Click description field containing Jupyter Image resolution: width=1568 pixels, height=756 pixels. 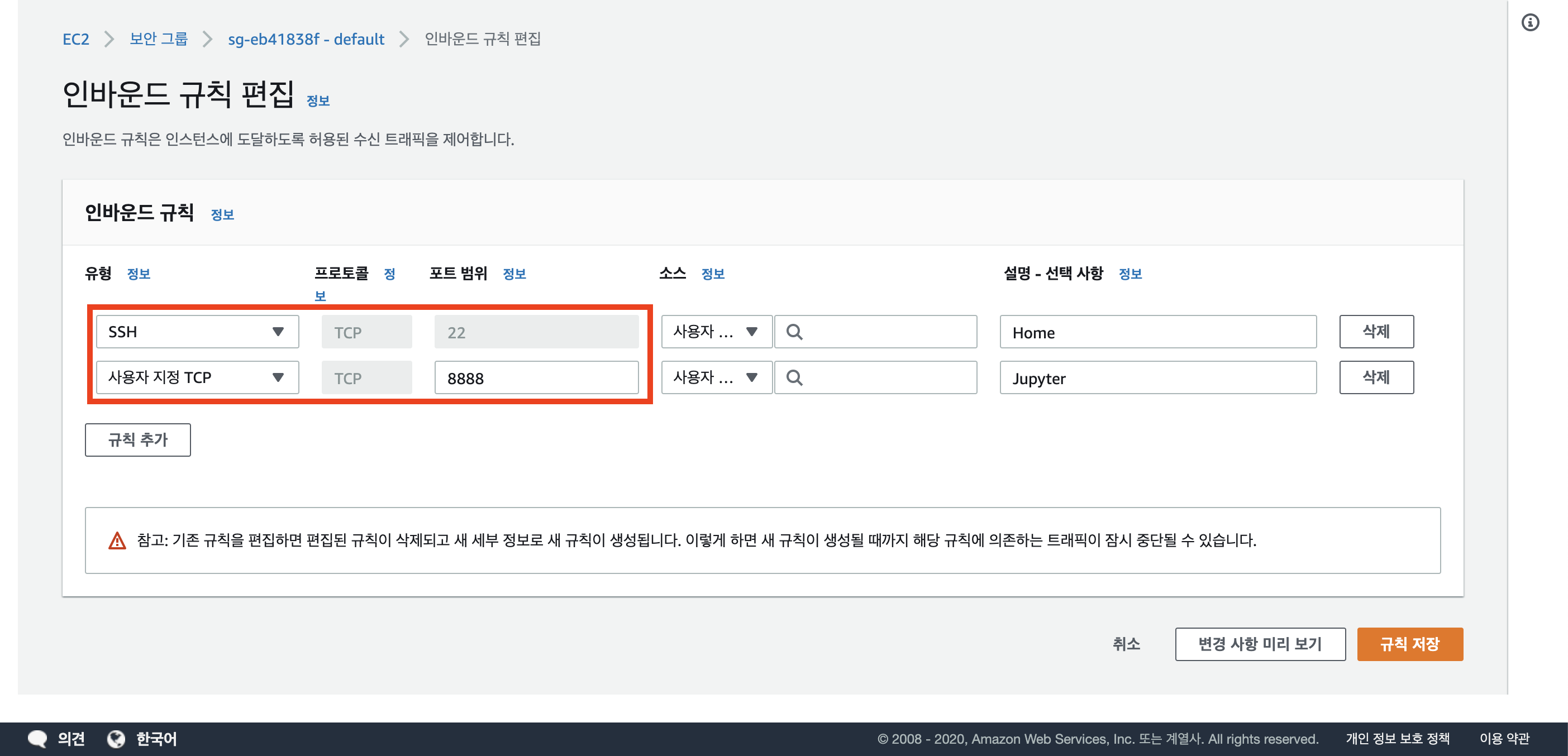(1157, 377)
